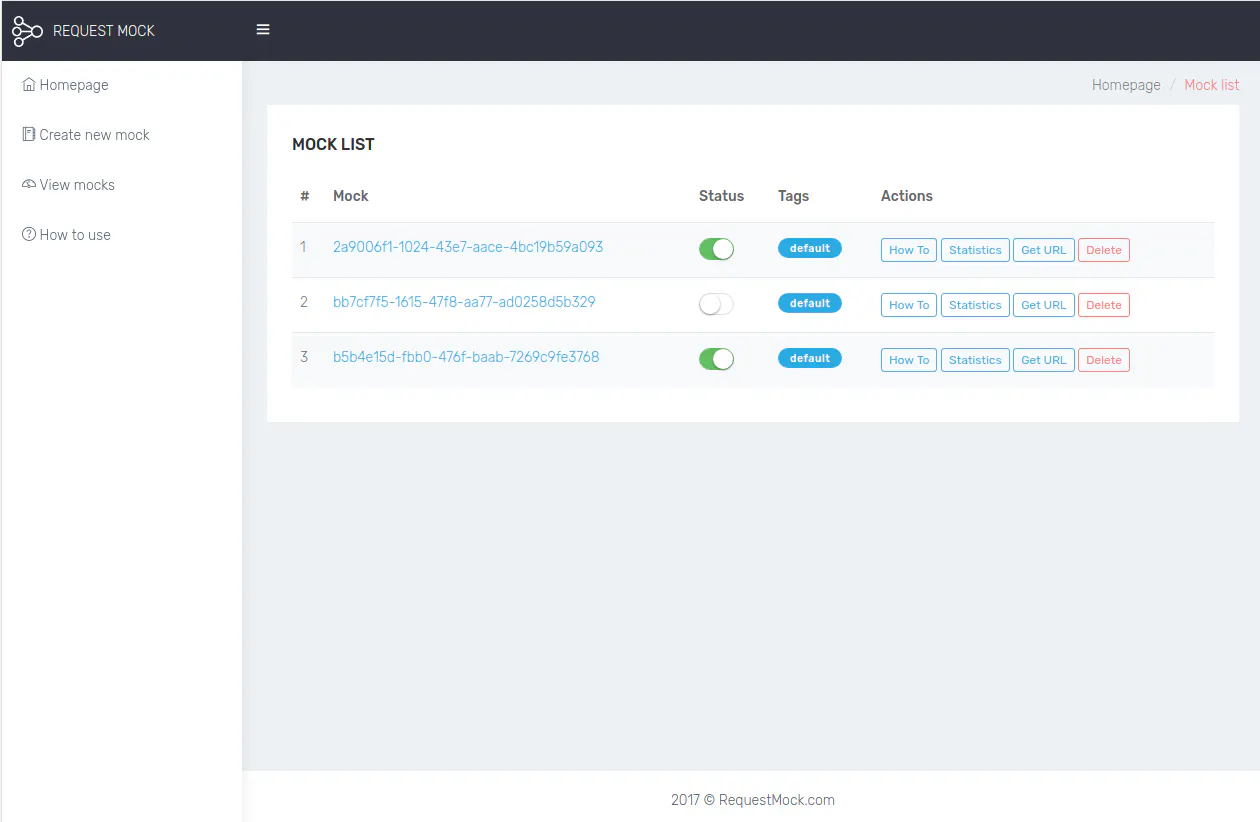View Statistics for mock b5b4e15d
The width and height of the screenshot is (1260, 822).
[975, 360]
